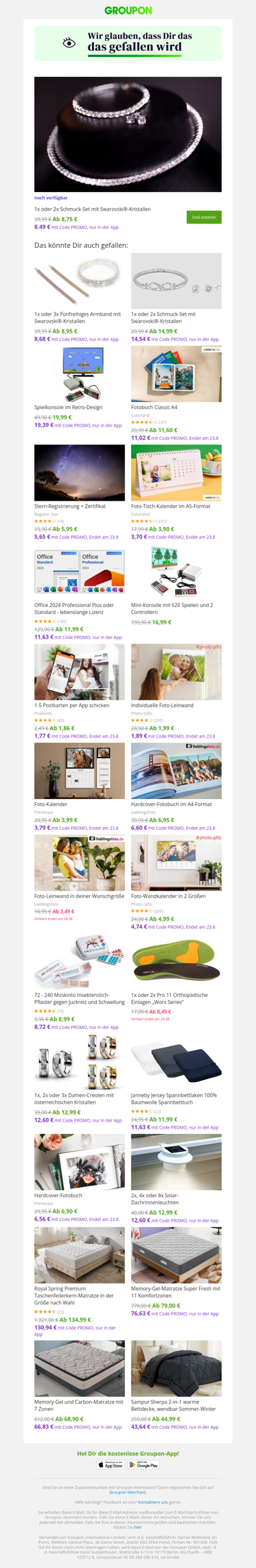Click the eye icon in the banner
Viewport: 256px width, 1568px height.
[69, 43]
